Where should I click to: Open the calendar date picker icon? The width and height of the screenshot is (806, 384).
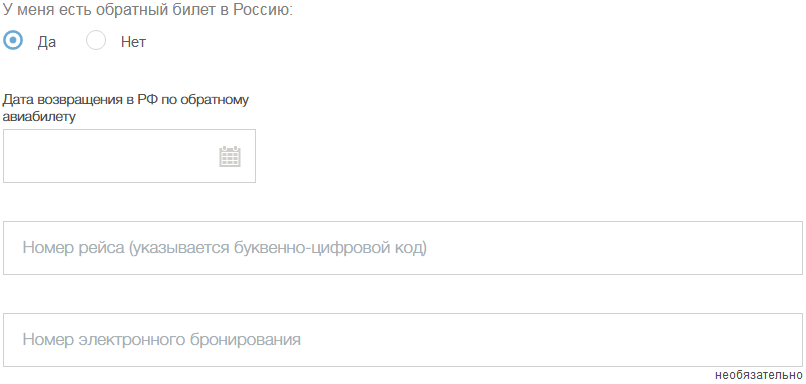click(x=230, y=156)
